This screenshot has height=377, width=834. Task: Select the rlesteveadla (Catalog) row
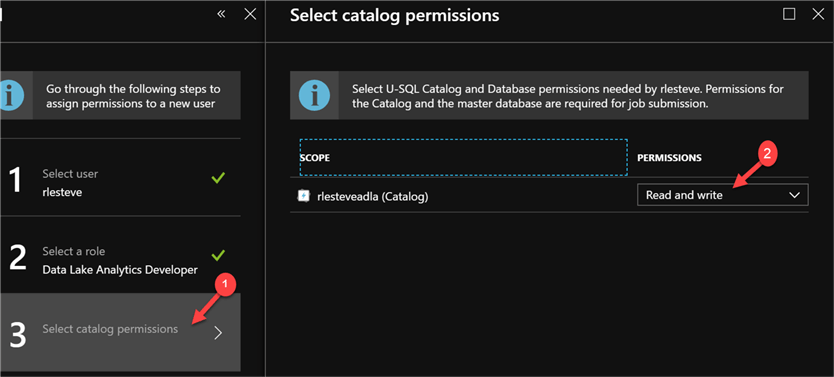pos(549,195)
